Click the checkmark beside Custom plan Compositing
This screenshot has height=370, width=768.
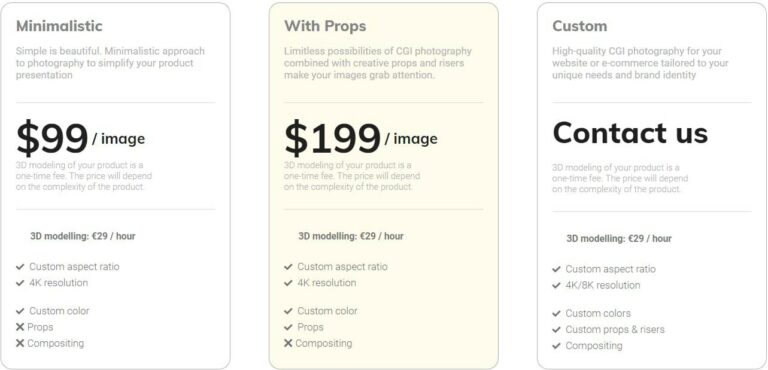pos(556,345)
